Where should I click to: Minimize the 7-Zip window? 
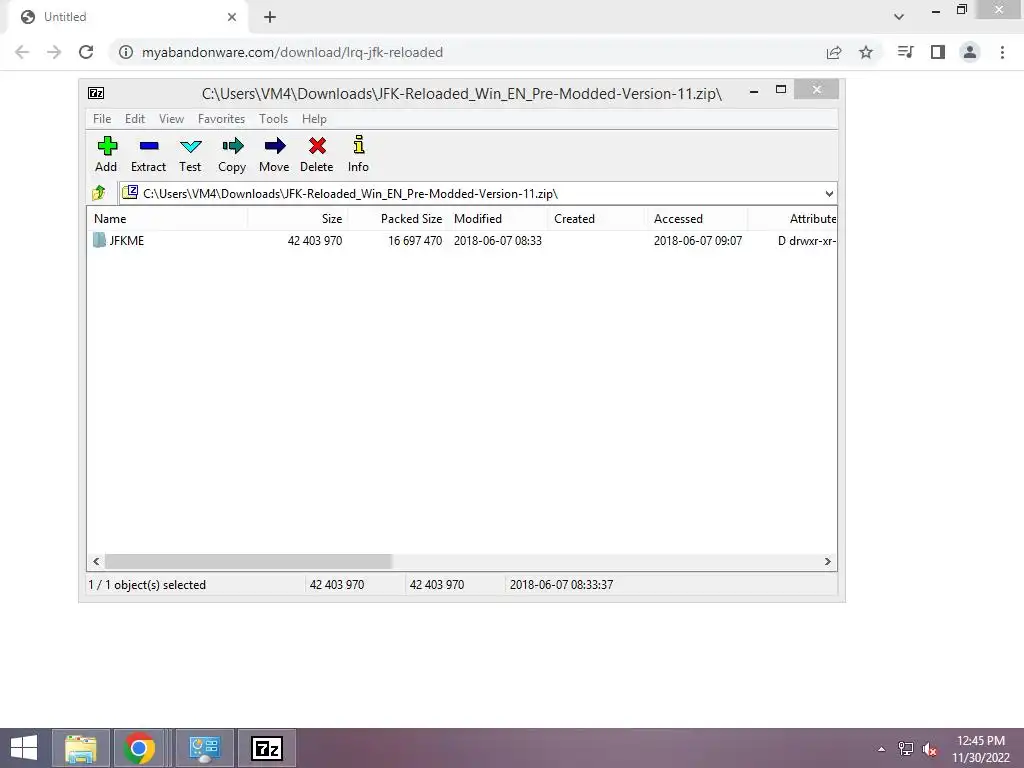click(x=754, y=91)
